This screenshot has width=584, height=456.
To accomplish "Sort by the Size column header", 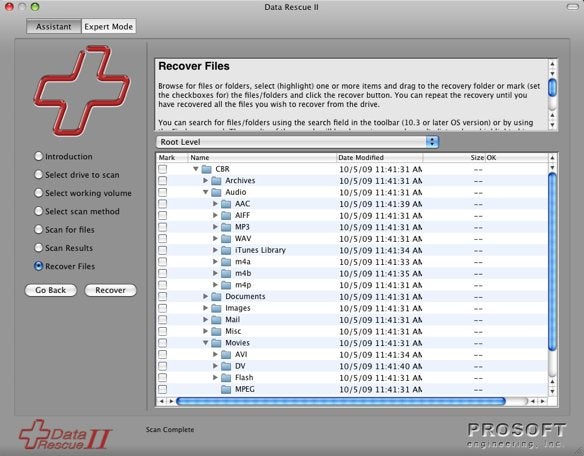I will pos(454,158).
